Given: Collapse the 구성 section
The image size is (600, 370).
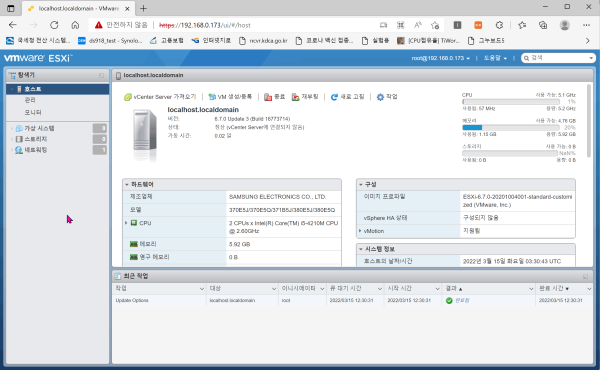Looking at the screenshot, I should (360, 184).
